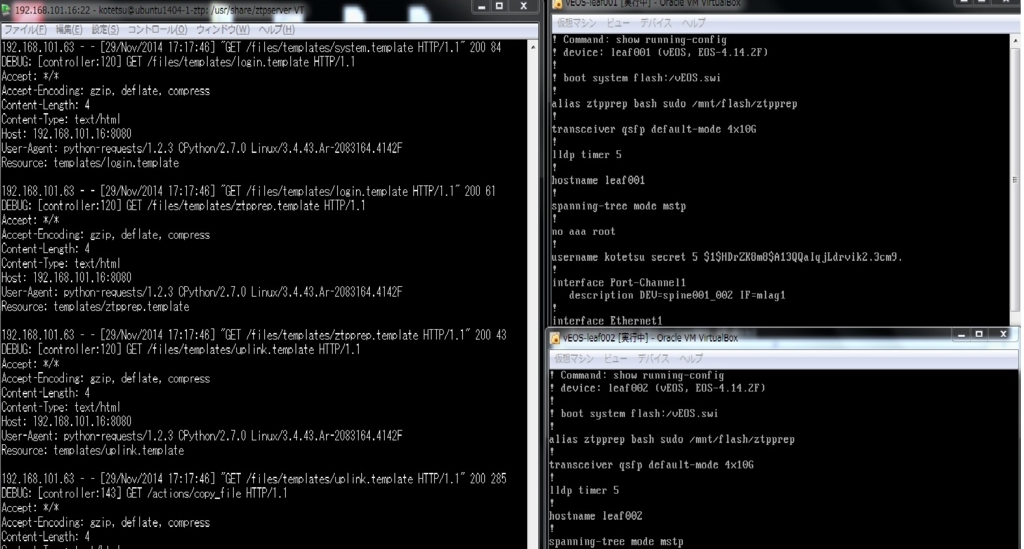Click 'device: leaf002 (vEOS, EOS-4.14.2F)' line
1024x549 pixels.
[x=663, y=388]
